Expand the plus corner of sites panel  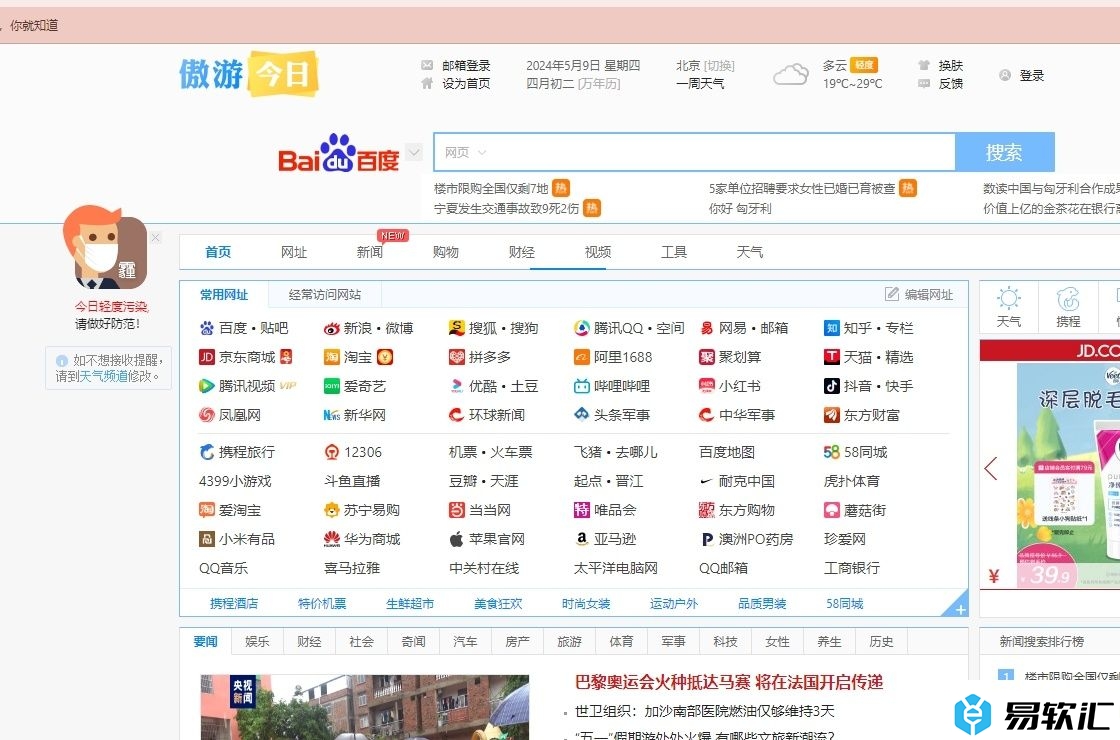click(959, 607)
